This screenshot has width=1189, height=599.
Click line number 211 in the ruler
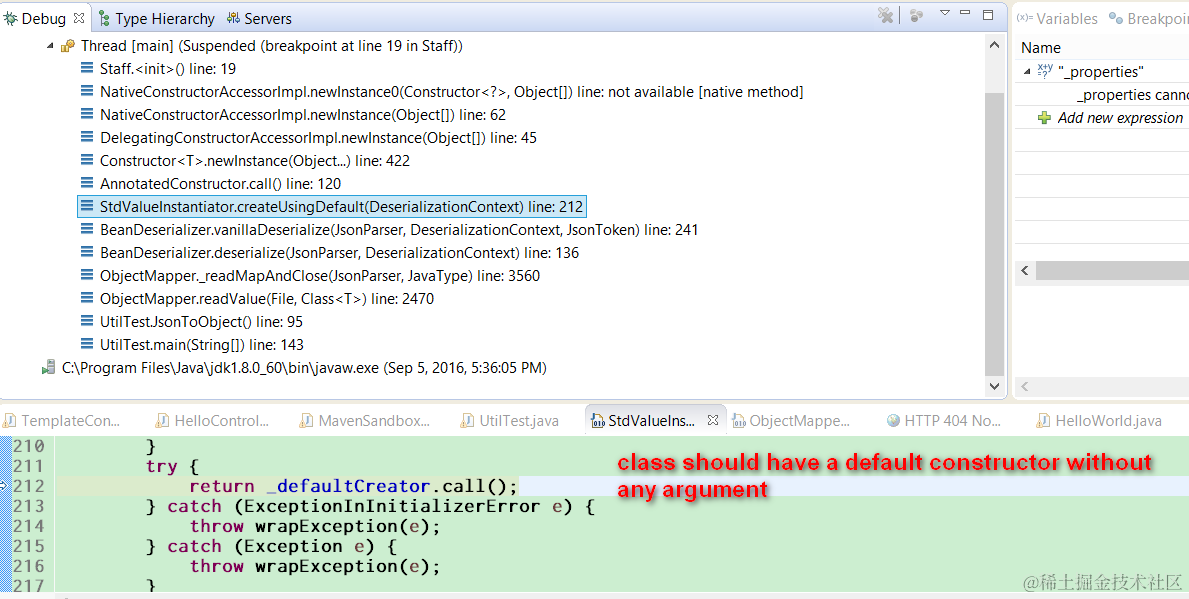tap(29, 466)
